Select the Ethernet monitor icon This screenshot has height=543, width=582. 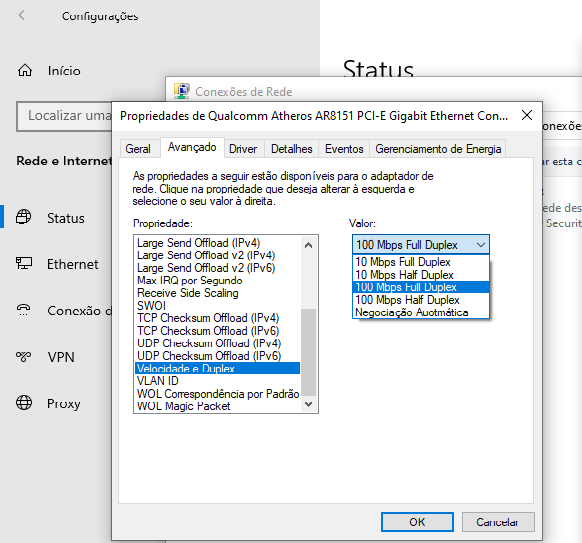[24, 264]
